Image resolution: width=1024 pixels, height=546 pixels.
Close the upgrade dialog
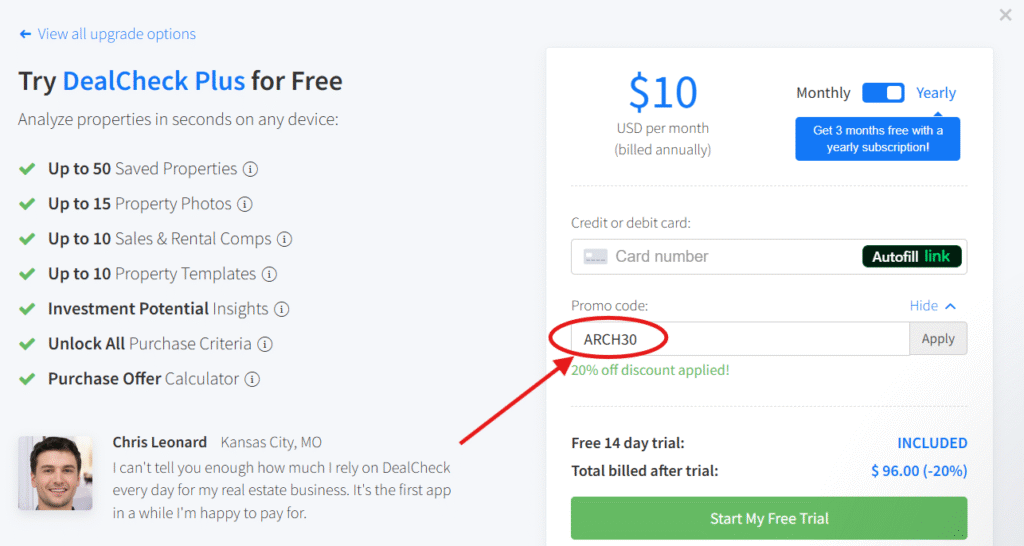point(1005,15)
